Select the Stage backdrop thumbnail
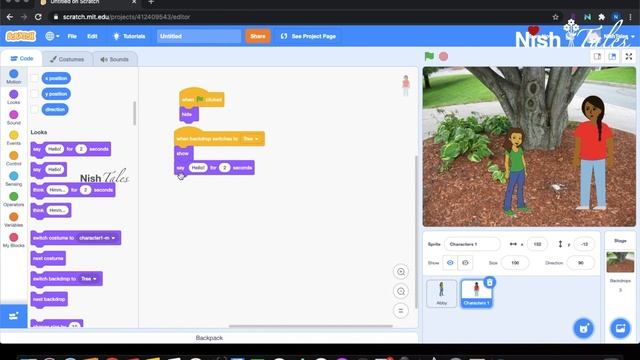This screenshot has width=640, height=360. [620, 262]
